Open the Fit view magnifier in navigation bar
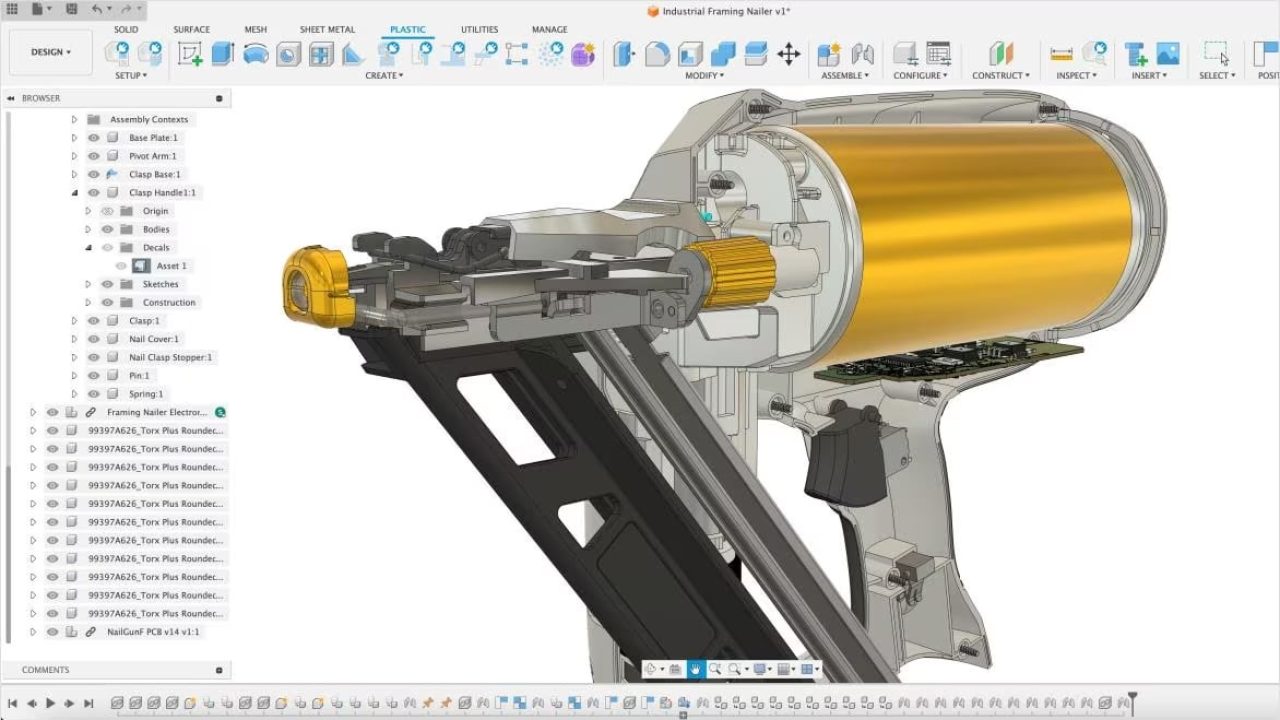 [736, 669]
